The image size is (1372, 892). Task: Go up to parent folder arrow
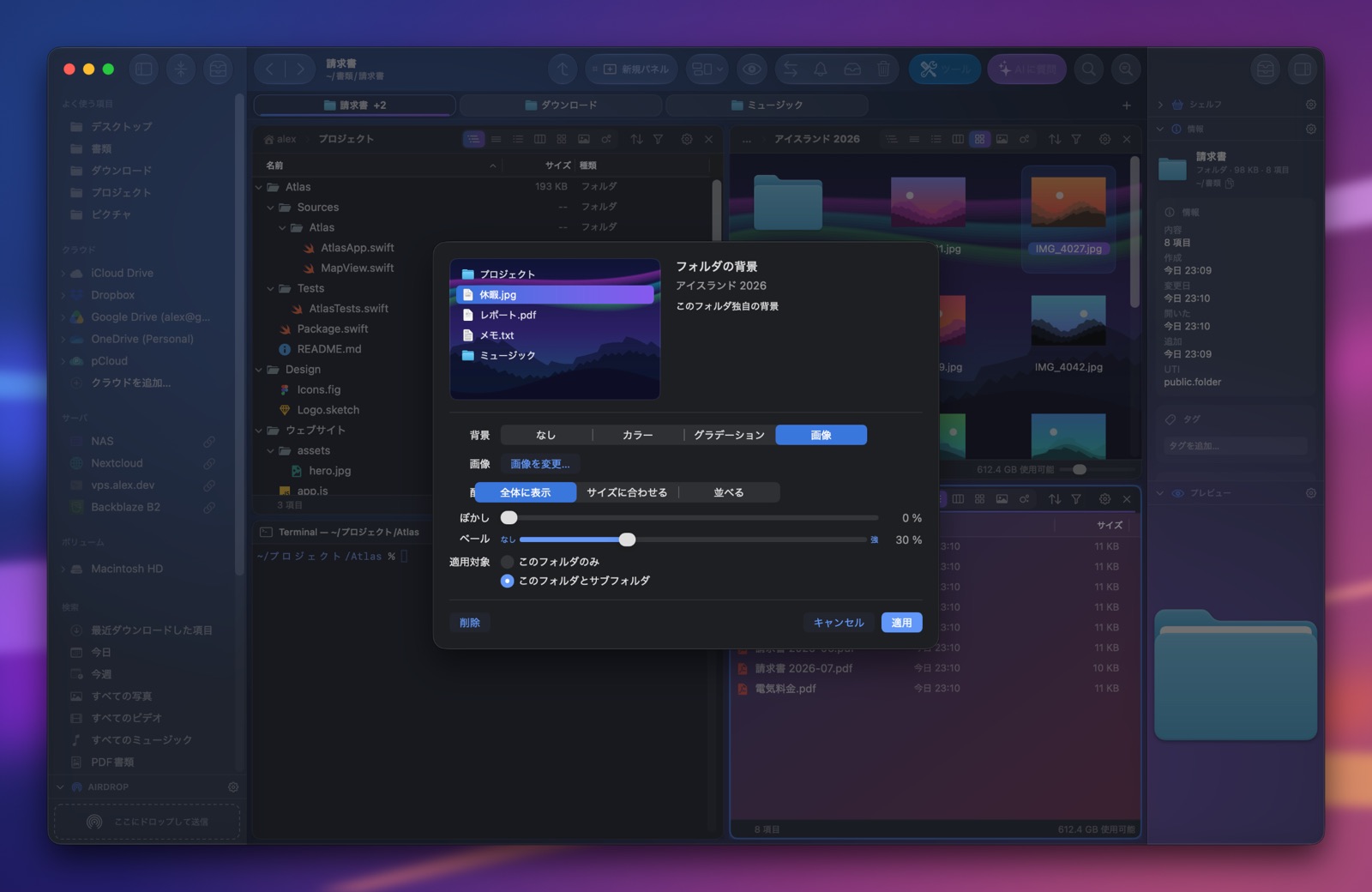(563, 69)
